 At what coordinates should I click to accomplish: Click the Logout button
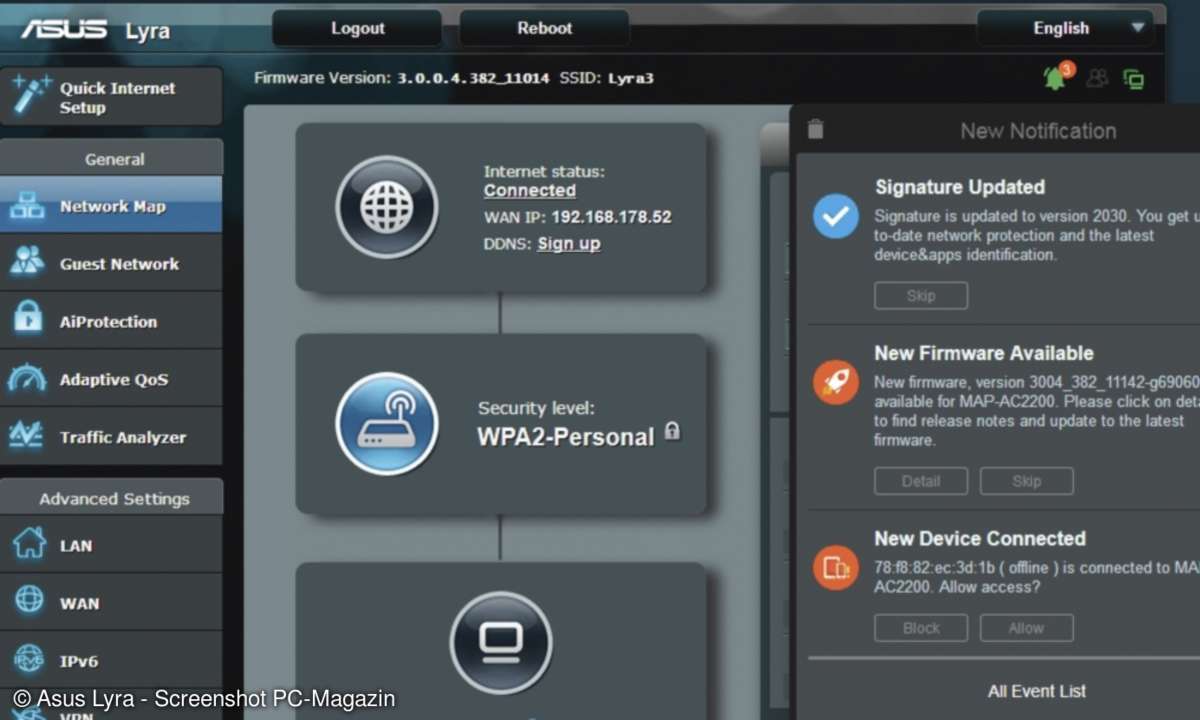coord(357,28)
